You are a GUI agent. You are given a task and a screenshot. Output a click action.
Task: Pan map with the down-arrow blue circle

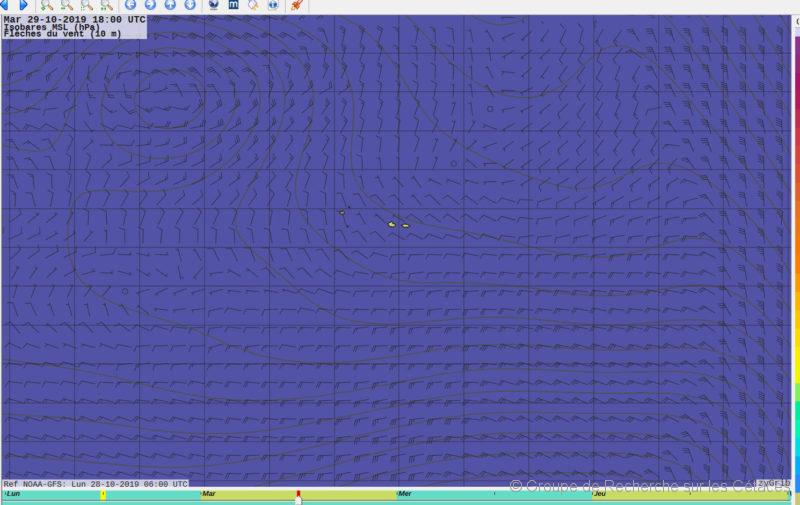click(190, 5)
